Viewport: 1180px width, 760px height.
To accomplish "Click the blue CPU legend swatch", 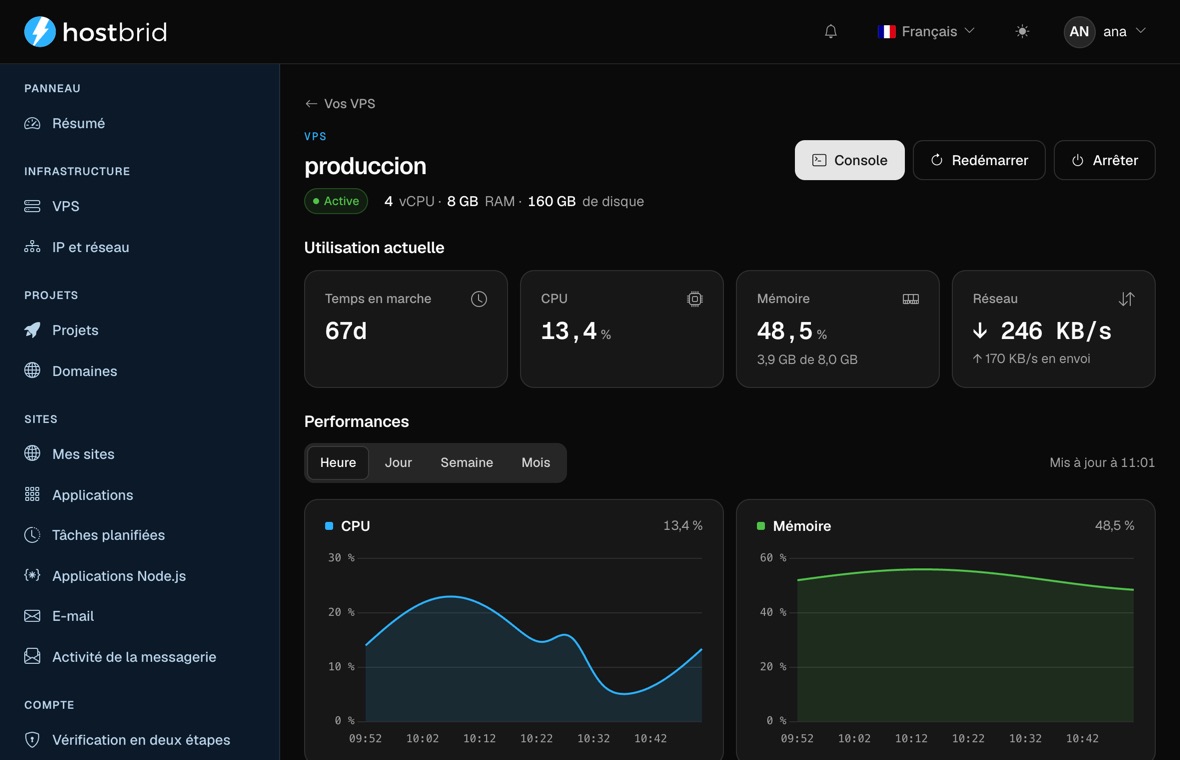I will [329, 526].
